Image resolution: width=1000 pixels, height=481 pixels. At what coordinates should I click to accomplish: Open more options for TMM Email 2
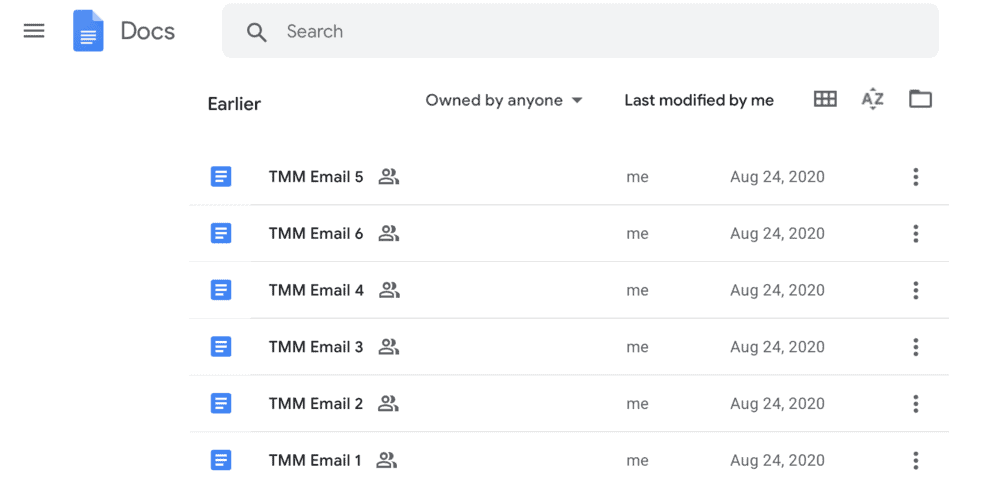(915, 404)
